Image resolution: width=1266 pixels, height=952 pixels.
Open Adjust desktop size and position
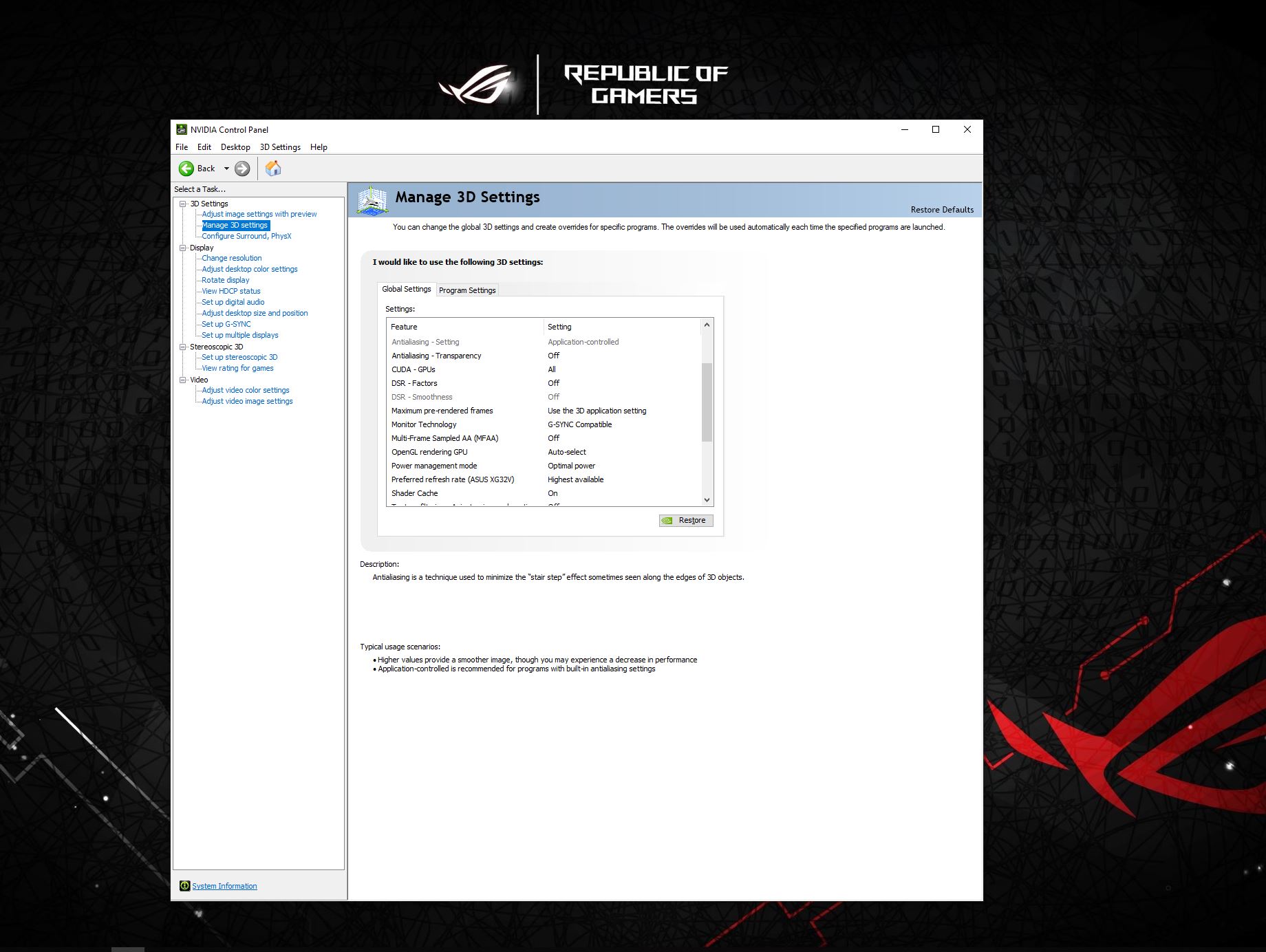pos(255,313)
